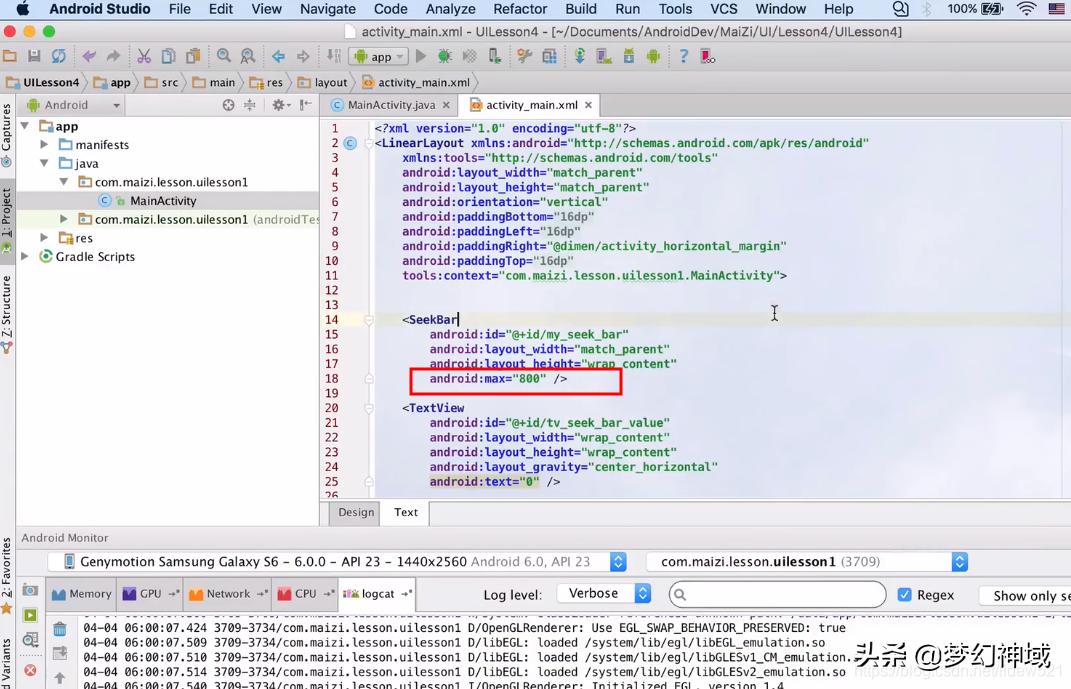The height and width of the screenshot is (689, 1071).
Task: Click the Find magnifier icon in toolbar
Action: tap(224, 57)
